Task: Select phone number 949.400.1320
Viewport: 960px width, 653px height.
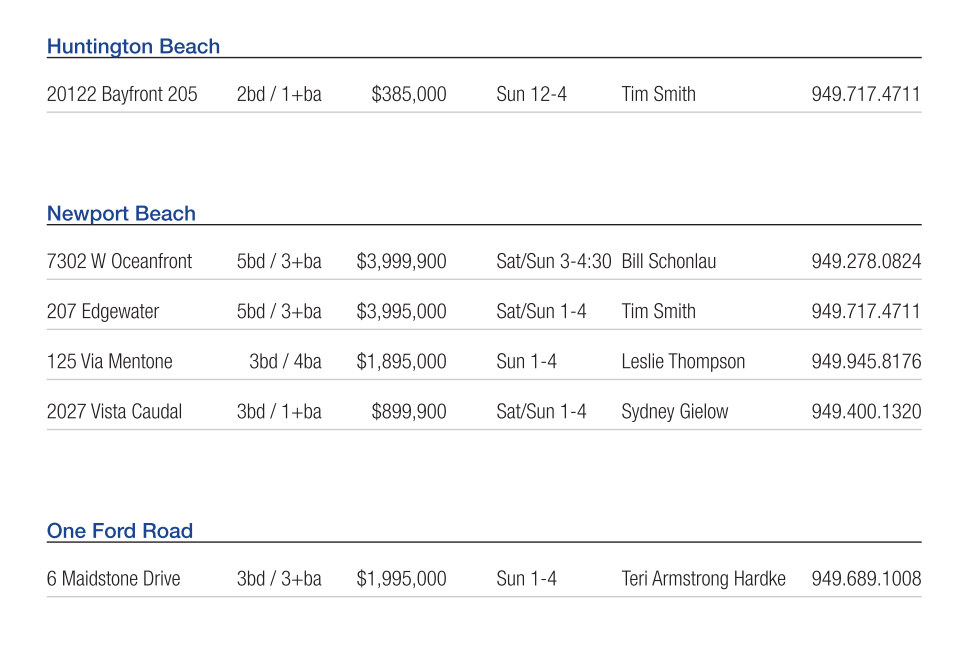Action: (x=866, y=411)
